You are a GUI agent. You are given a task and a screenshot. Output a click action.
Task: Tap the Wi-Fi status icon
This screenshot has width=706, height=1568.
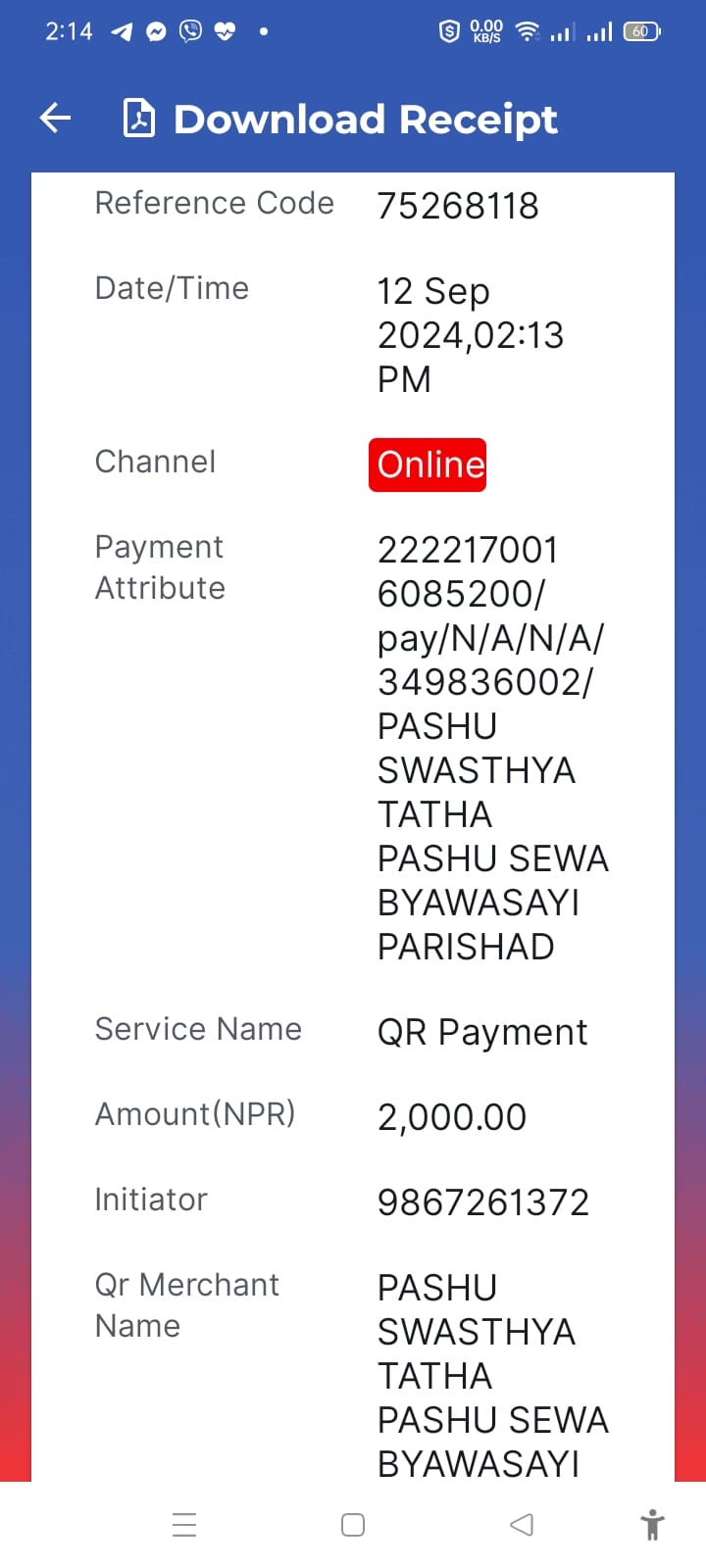[x=528, y=31]
